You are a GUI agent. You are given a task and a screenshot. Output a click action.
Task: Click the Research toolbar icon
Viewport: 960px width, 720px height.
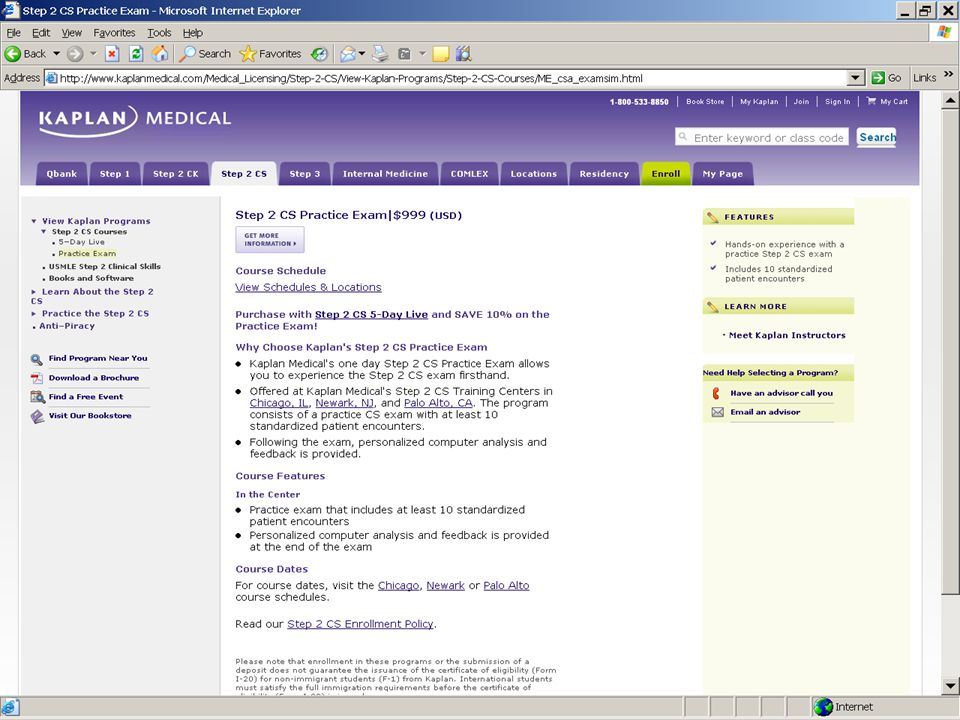pos(463,54)
